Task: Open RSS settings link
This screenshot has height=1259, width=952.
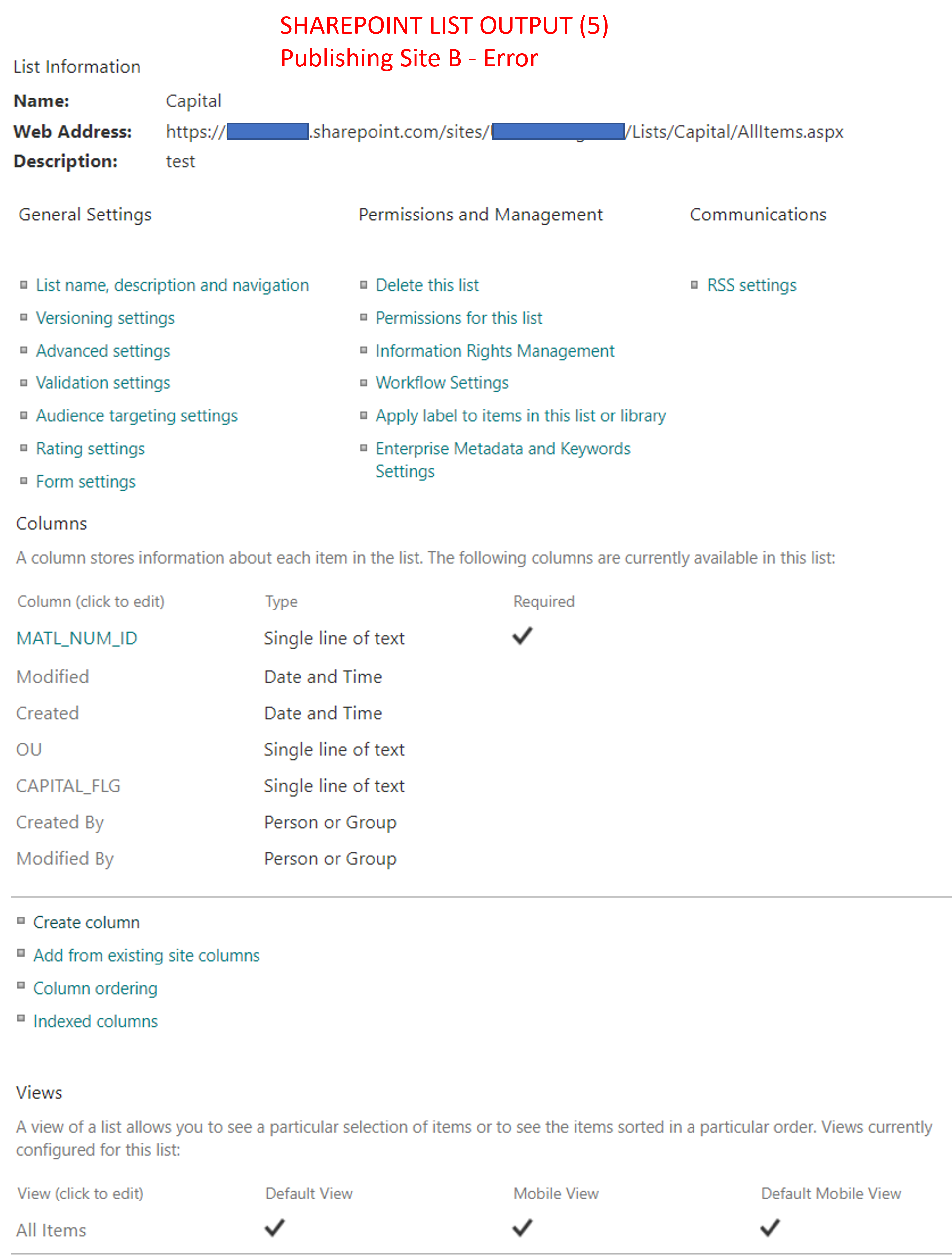Action: coord(751,285)
